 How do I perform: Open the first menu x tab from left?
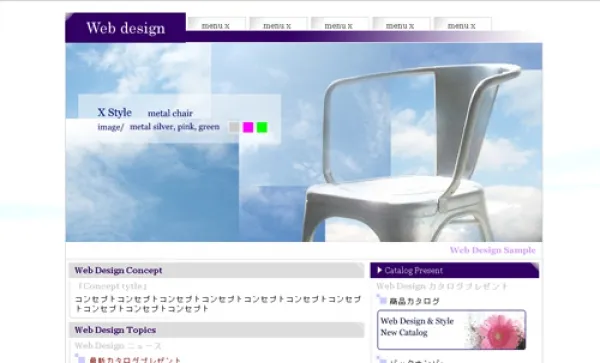coord(216,24)
